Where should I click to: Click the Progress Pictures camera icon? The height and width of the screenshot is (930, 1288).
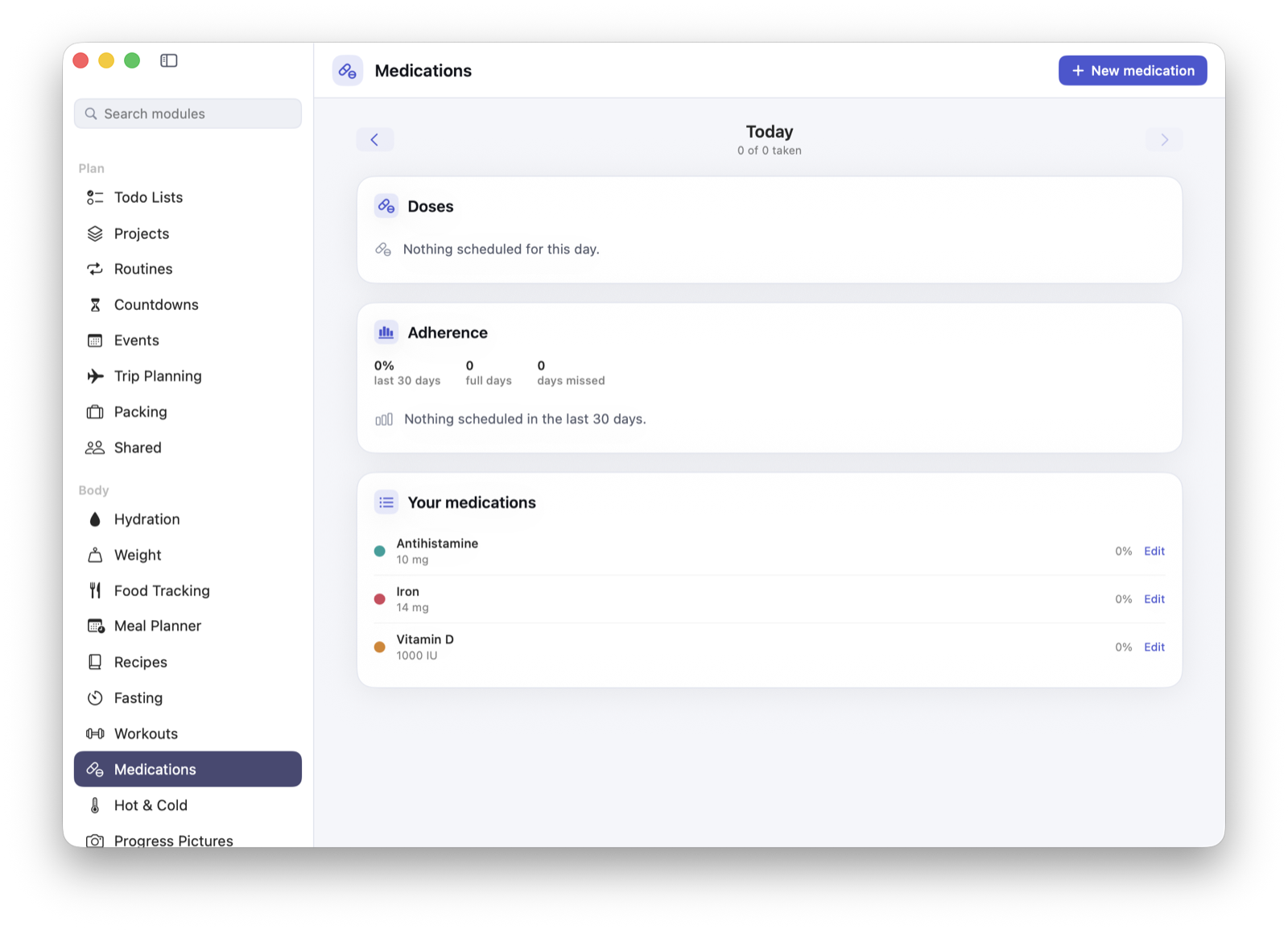tap(95, 841)
